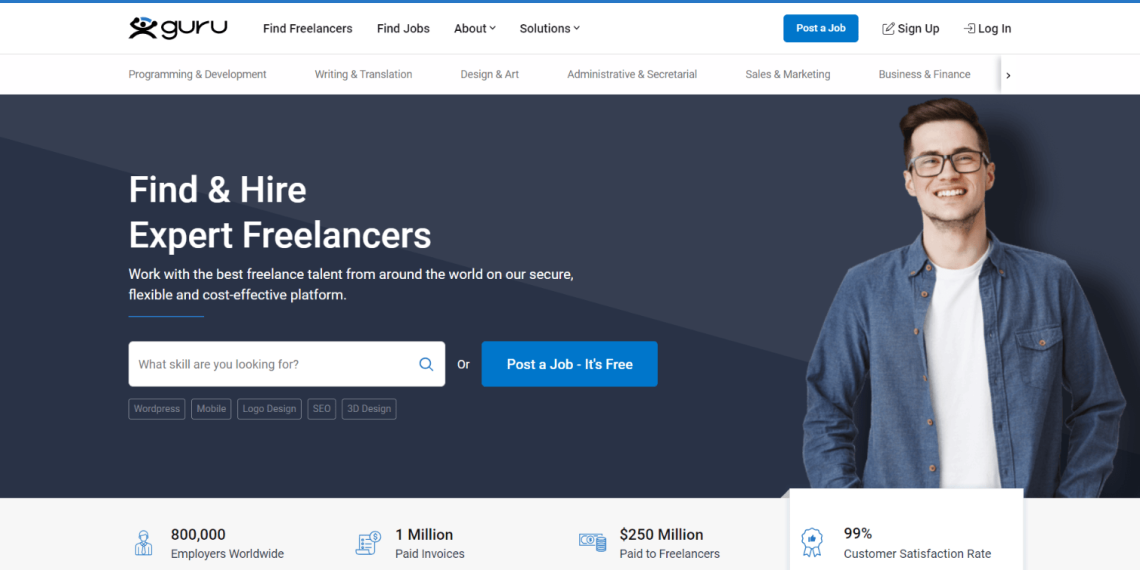The width and height of the screenshot is (1140, 570).
Task: Pick the Logo Design skill tag
Action: point(269,409)
